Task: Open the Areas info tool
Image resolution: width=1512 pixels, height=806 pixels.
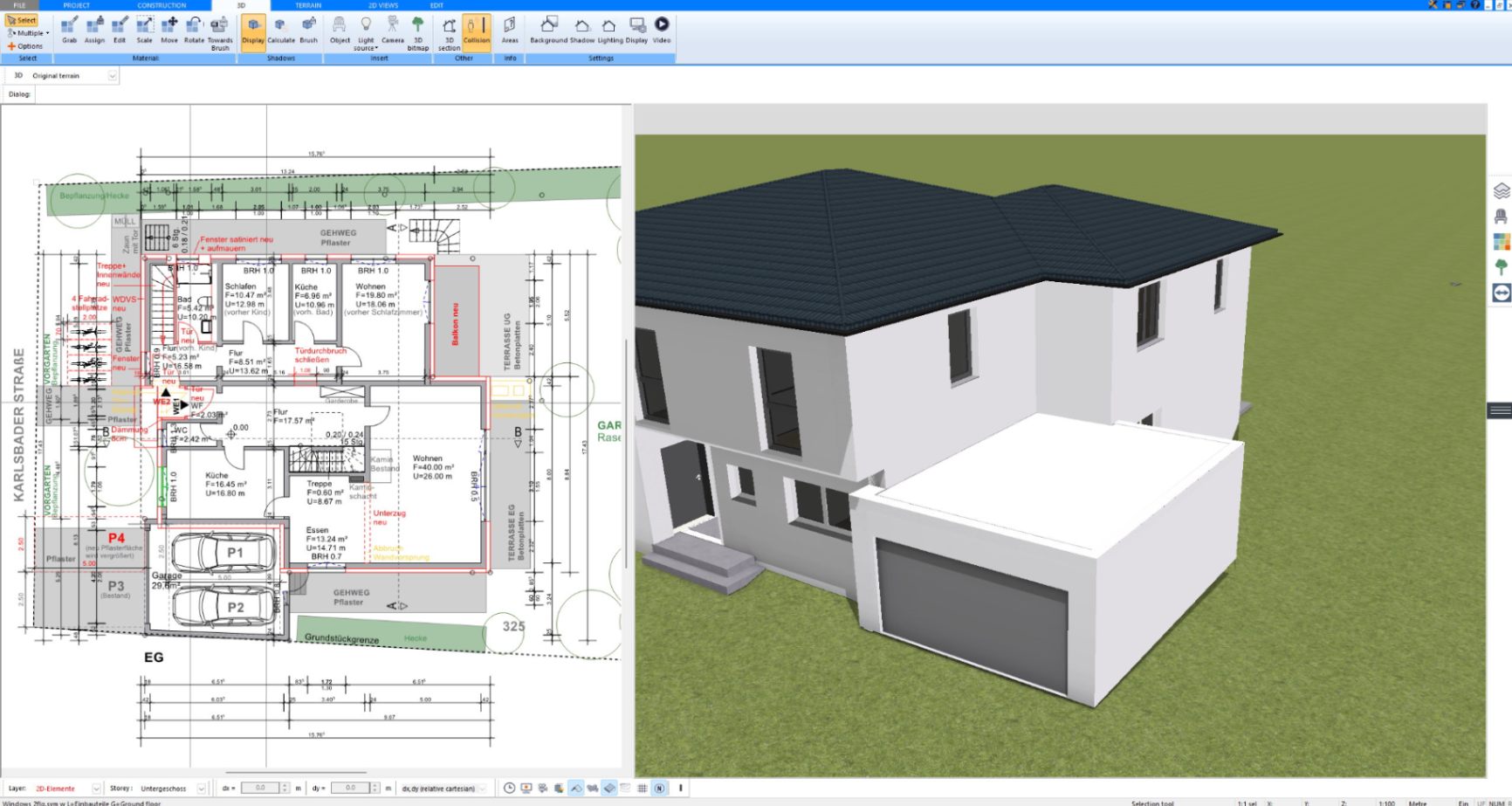Action: [510, 30]
